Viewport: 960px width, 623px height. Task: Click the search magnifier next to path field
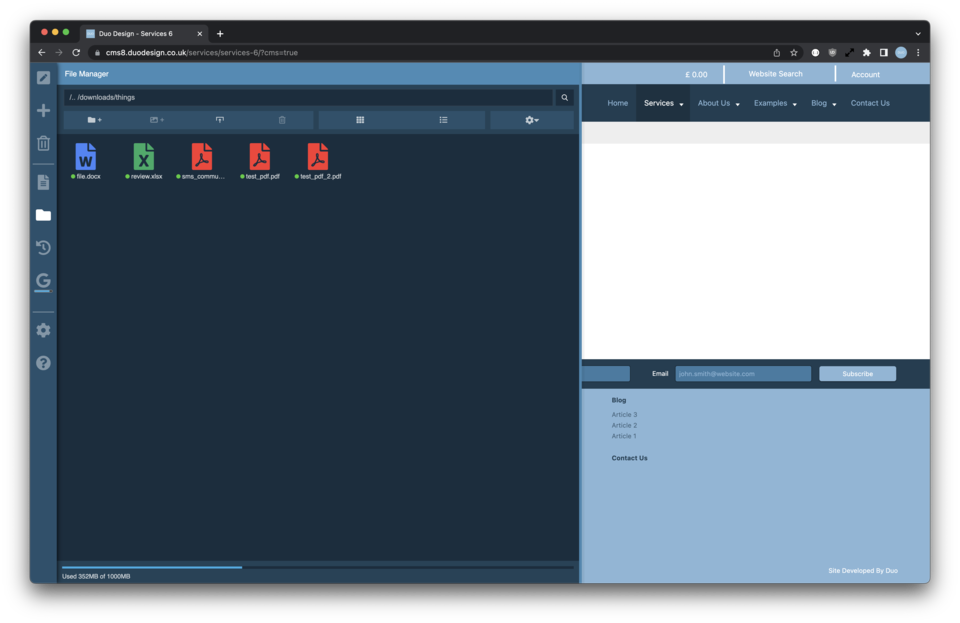coord(565,98)
